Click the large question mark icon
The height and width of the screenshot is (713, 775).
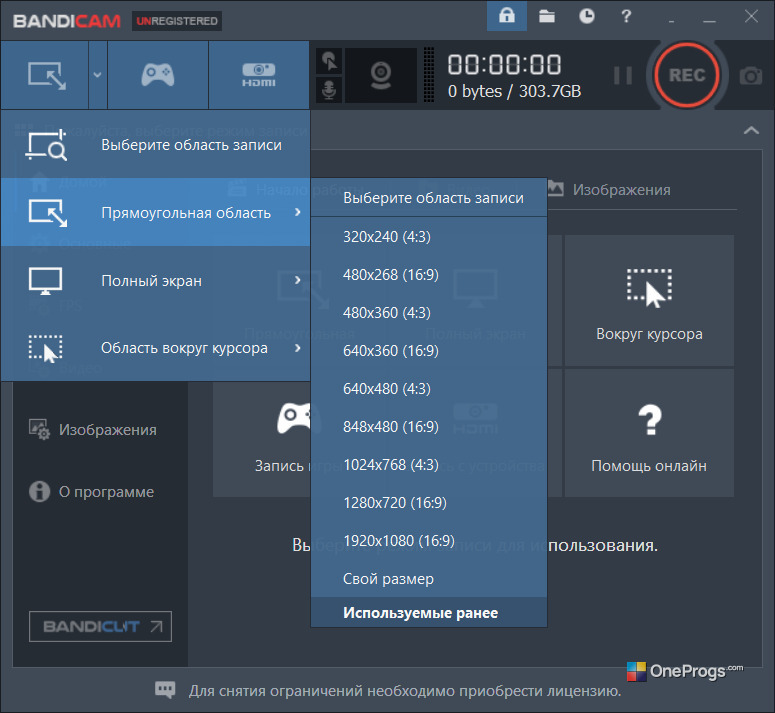pos(650,420)
